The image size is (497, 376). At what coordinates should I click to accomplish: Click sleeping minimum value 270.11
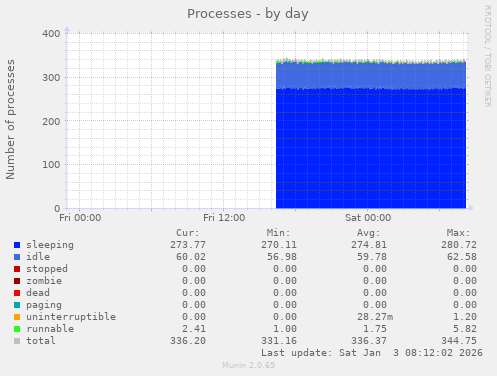point(279,245)
